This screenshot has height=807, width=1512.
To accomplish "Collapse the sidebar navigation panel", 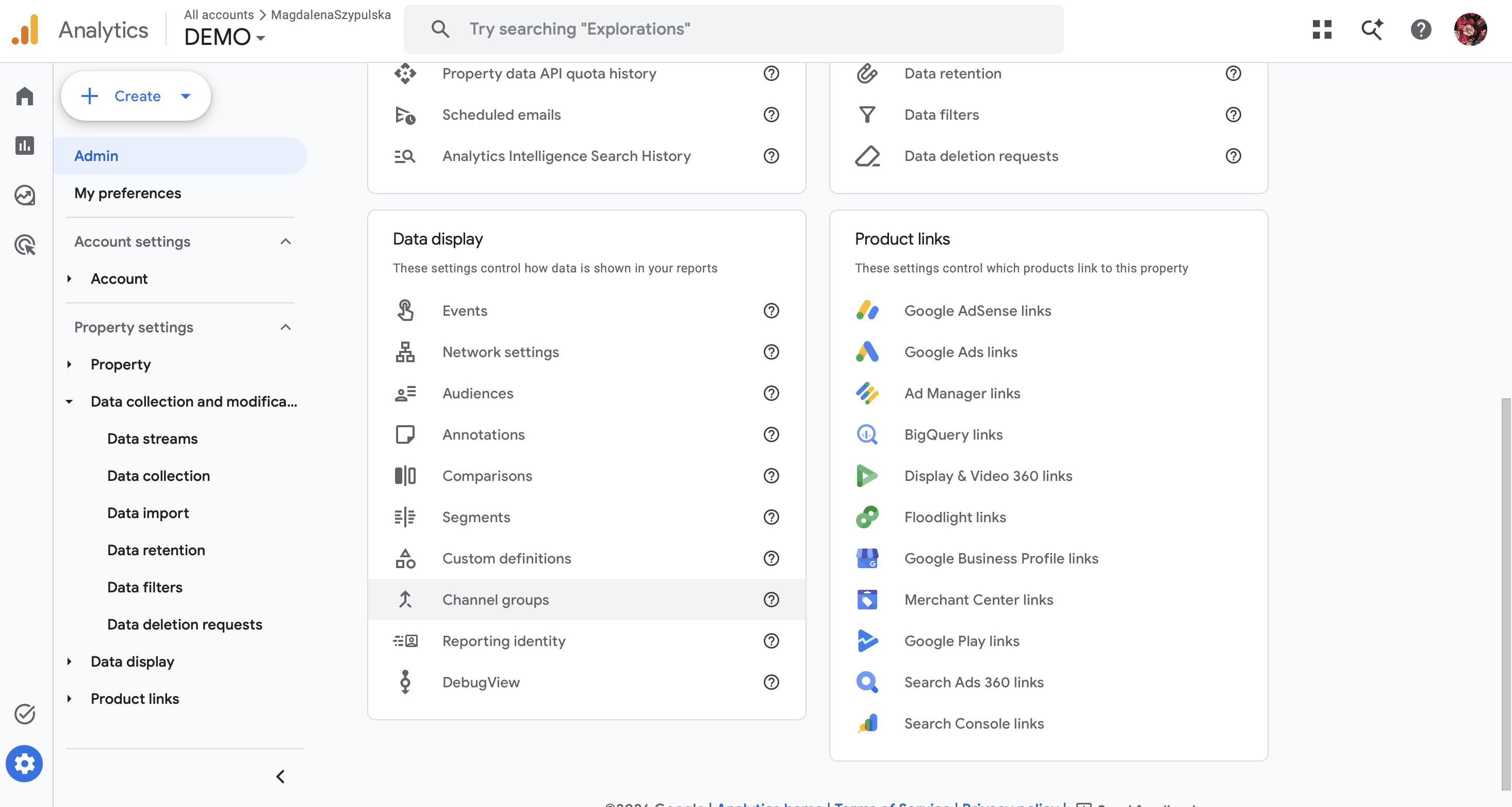I will pyautogui.click(x=281, y=777).
